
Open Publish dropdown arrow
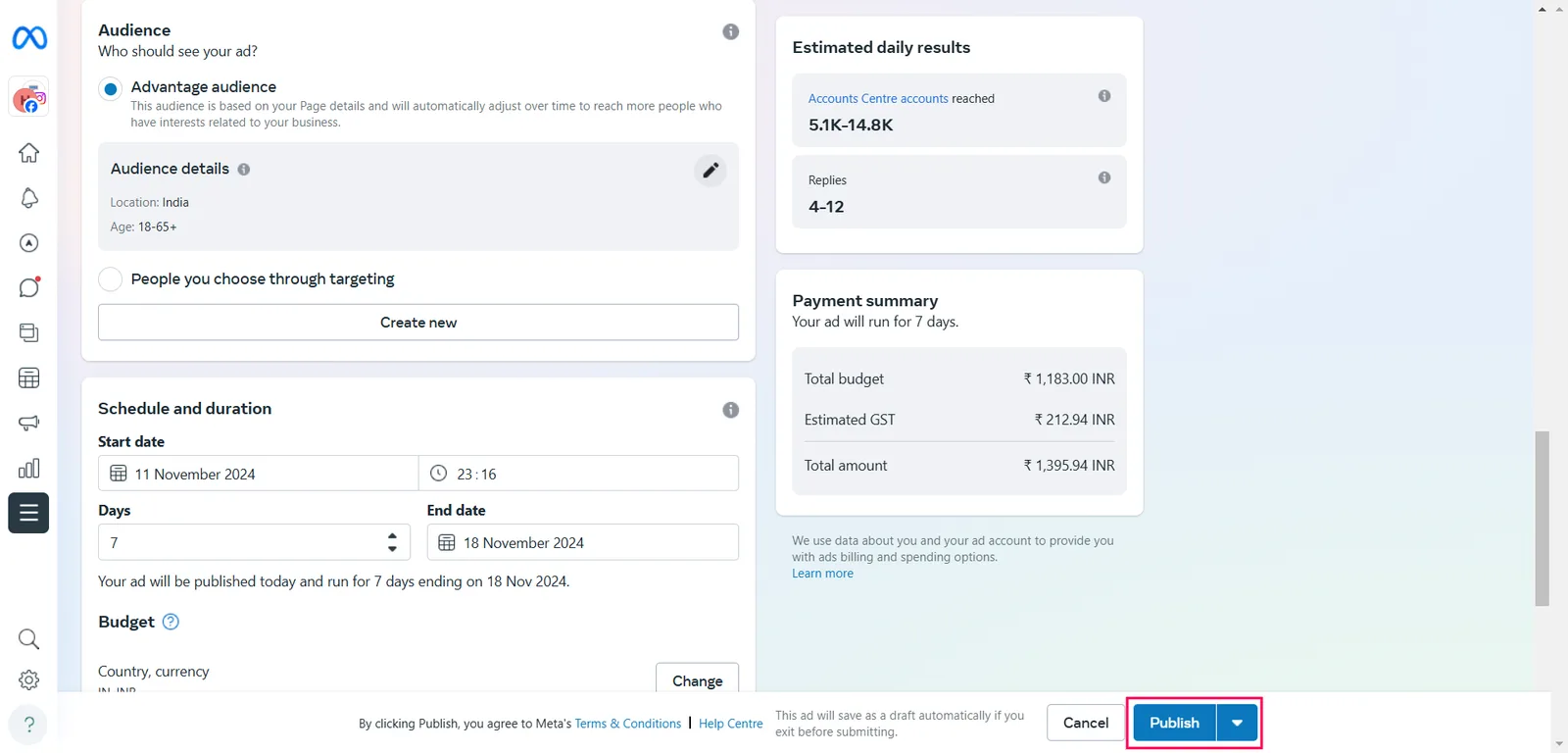[1237, 723]
